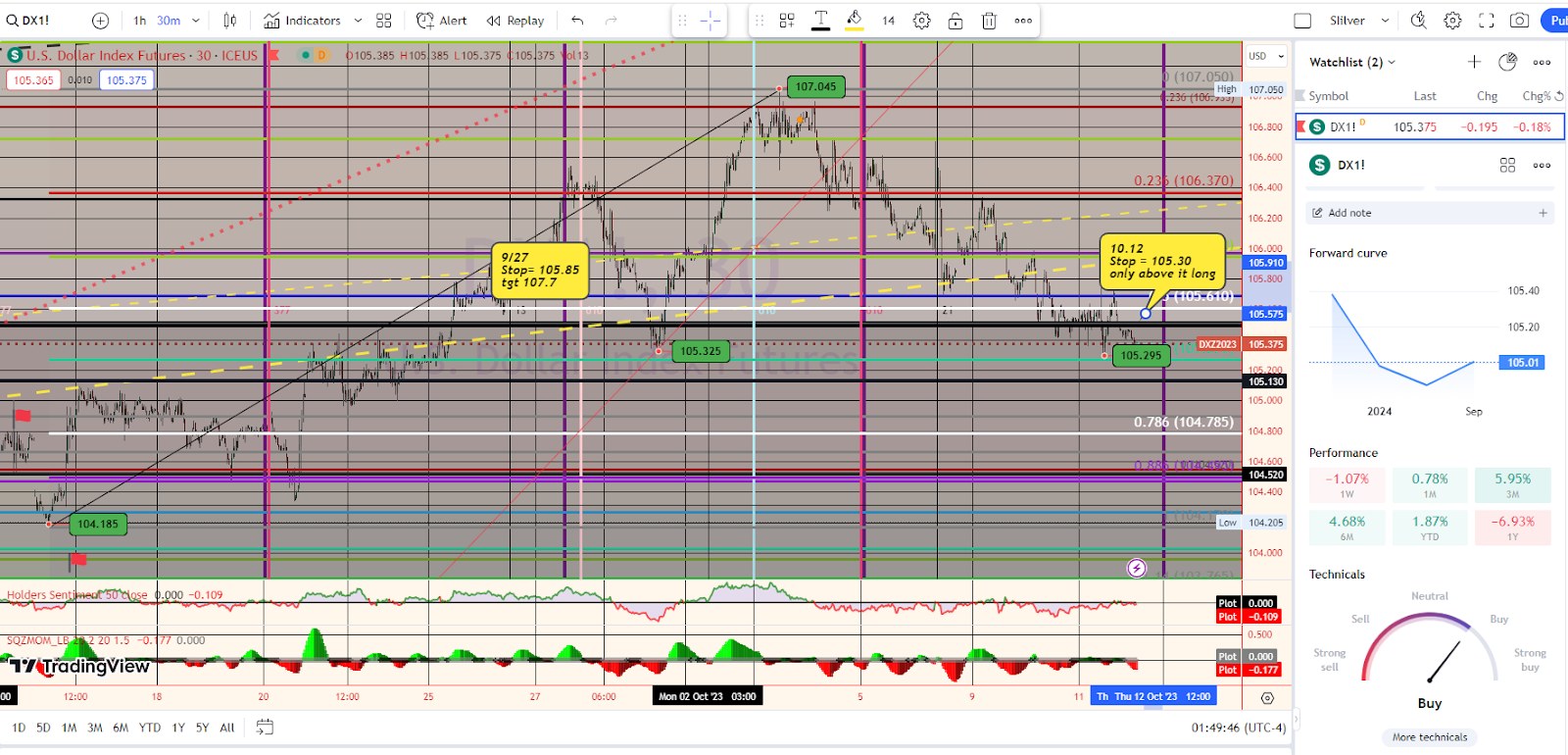Expand the Watchlist (2) dropdown

tap(1352, 62)
